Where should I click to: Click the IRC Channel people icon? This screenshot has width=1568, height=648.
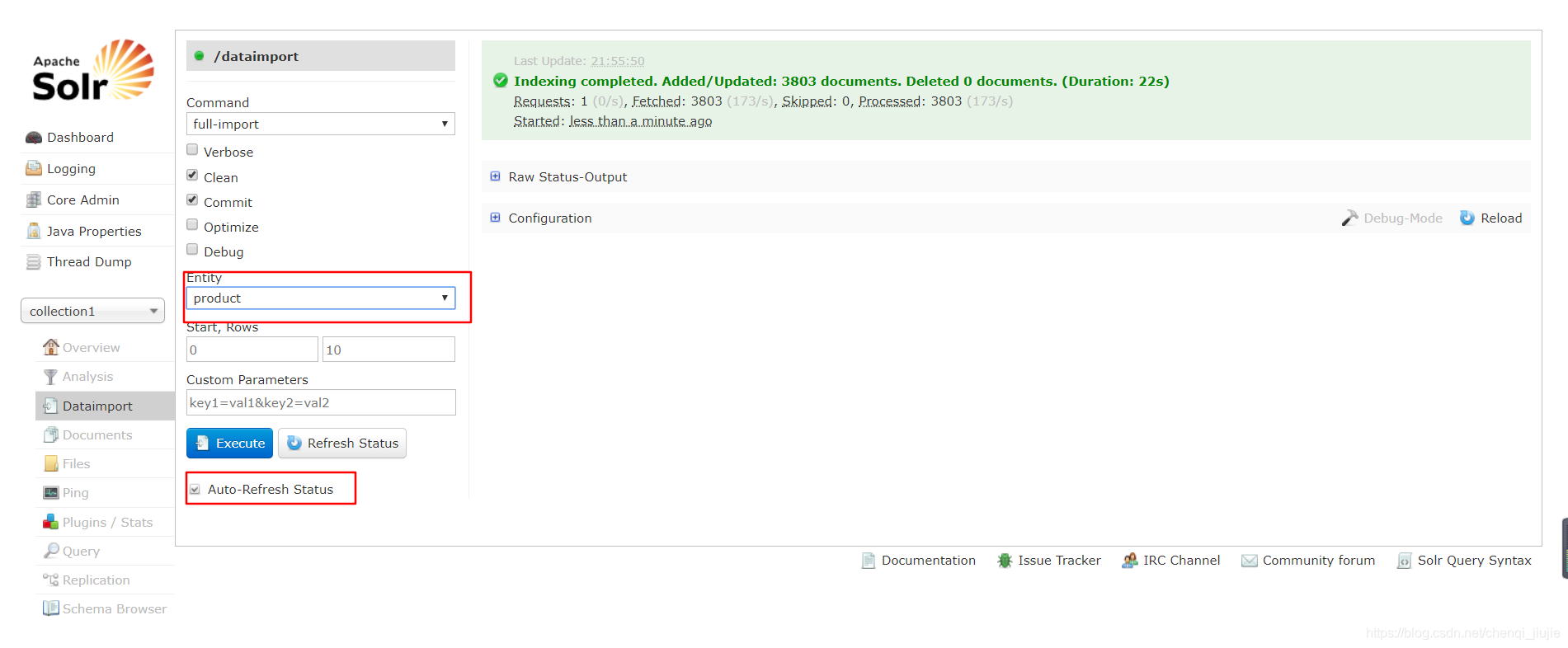click(1130, 561)
